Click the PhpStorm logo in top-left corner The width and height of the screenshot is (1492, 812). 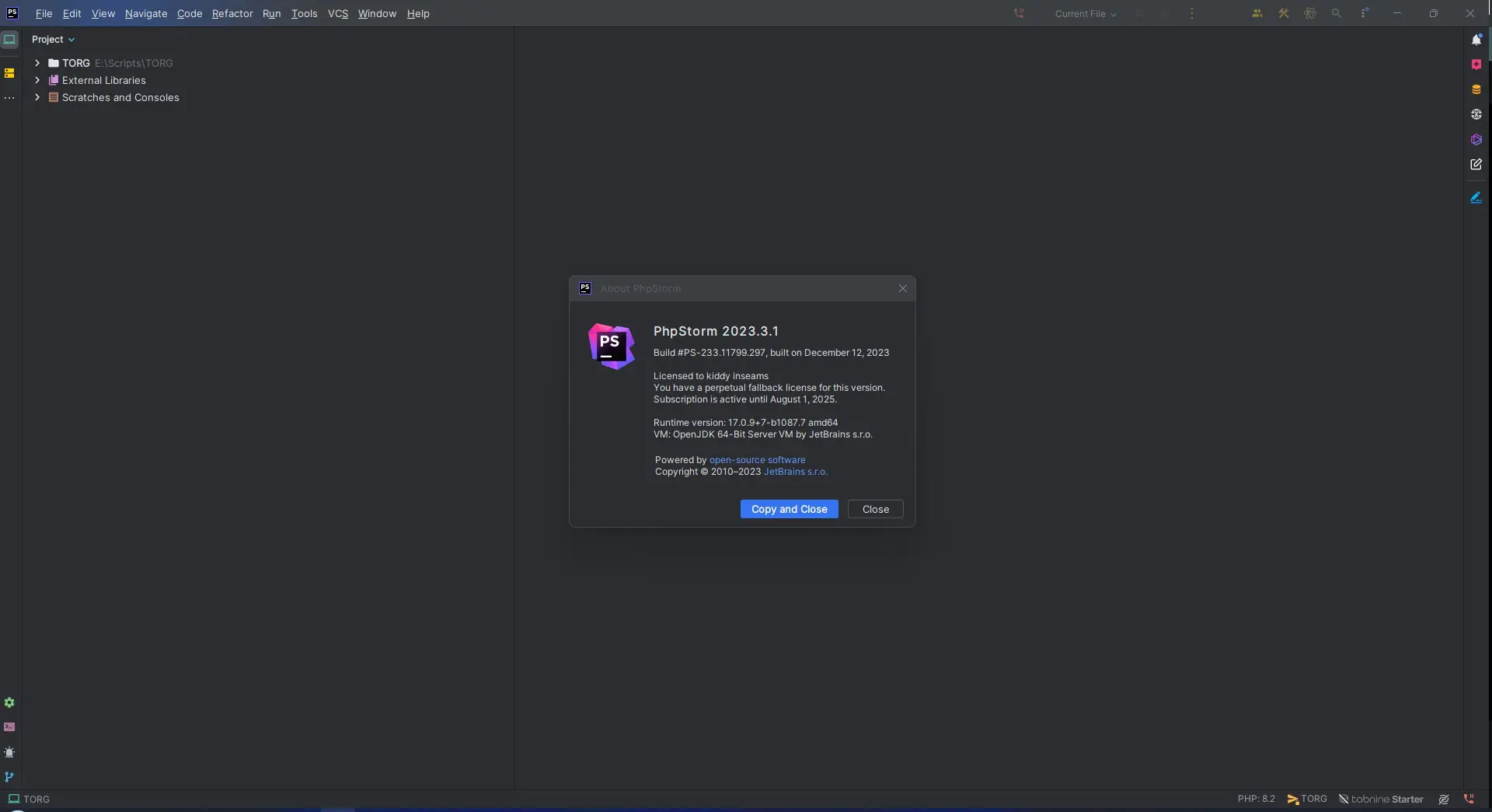click(12, 13)
